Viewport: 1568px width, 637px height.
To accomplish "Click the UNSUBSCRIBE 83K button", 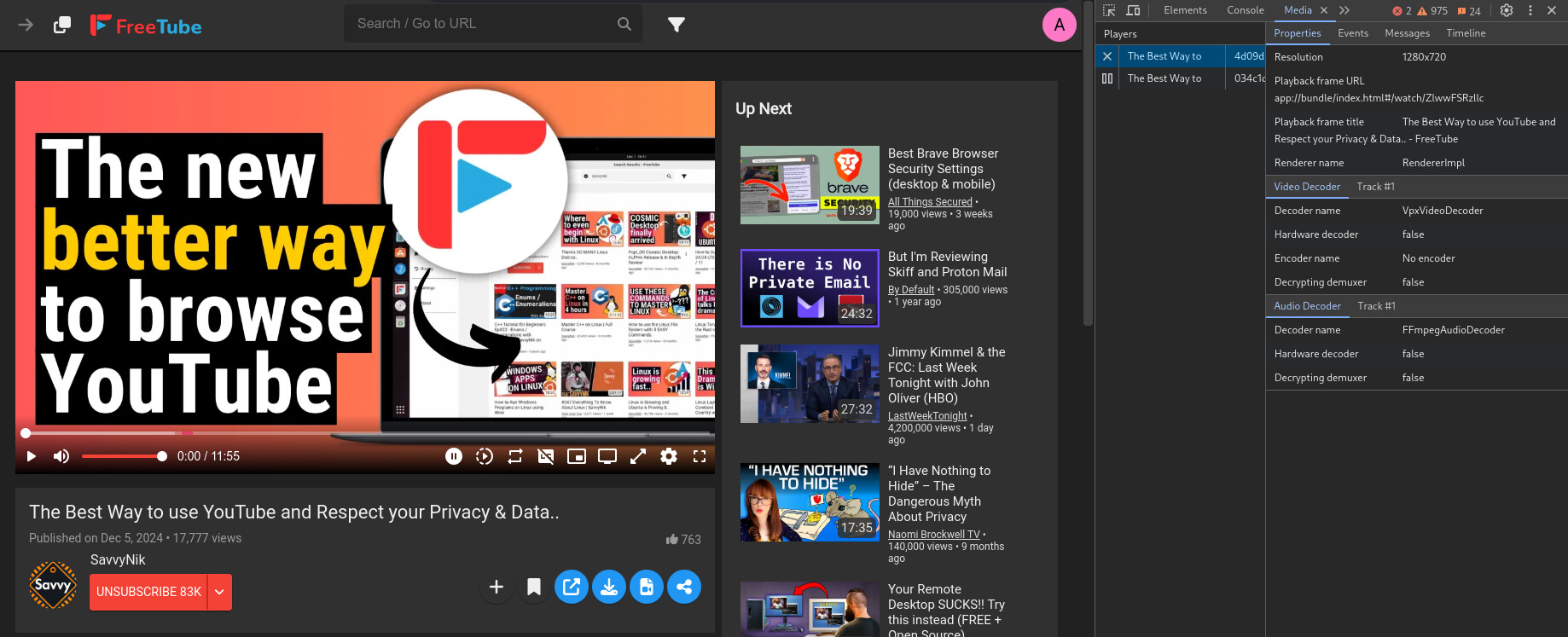I will pyautogui.click(x=148, y=592).
